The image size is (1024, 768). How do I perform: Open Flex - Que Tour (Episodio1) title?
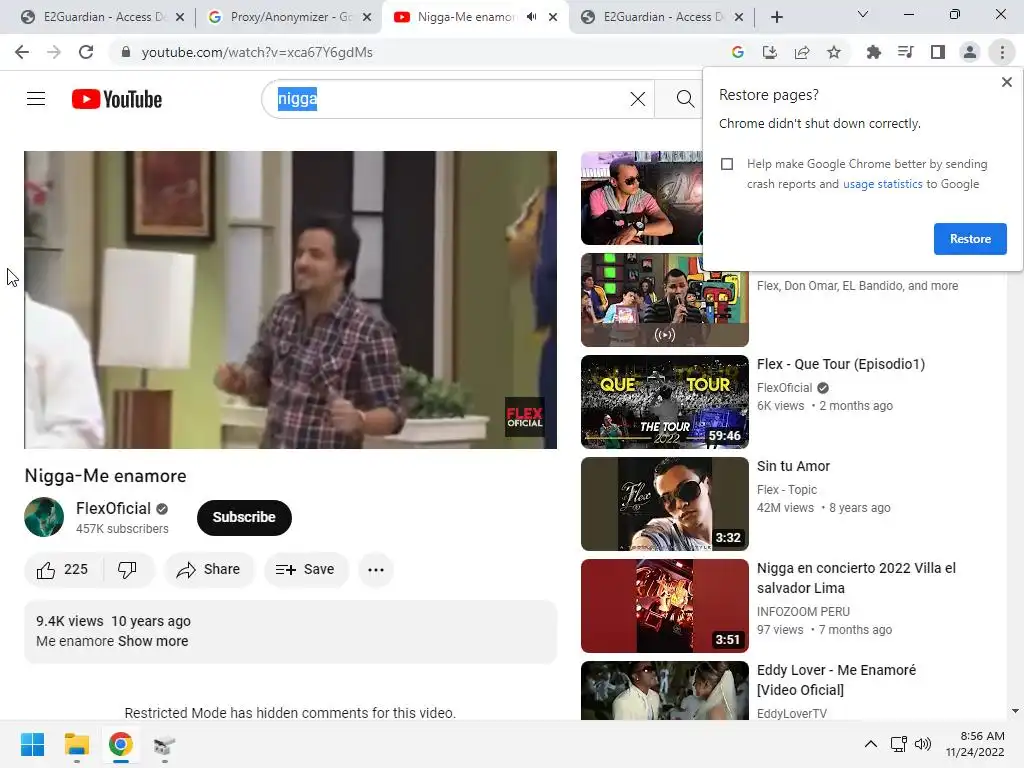(x=840, y=364)
